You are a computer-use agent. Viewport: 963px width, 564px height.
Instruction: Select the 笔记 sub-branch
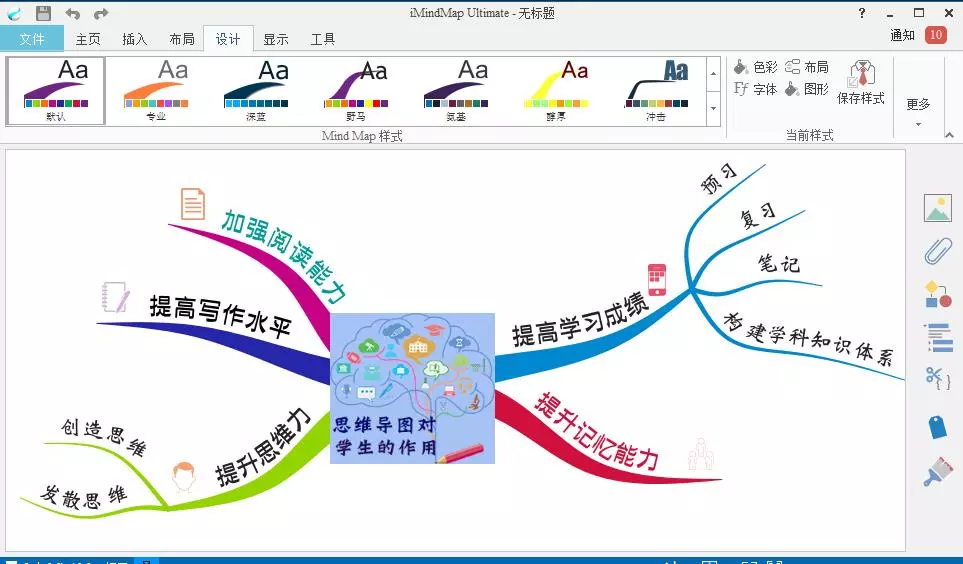(779, 263)
